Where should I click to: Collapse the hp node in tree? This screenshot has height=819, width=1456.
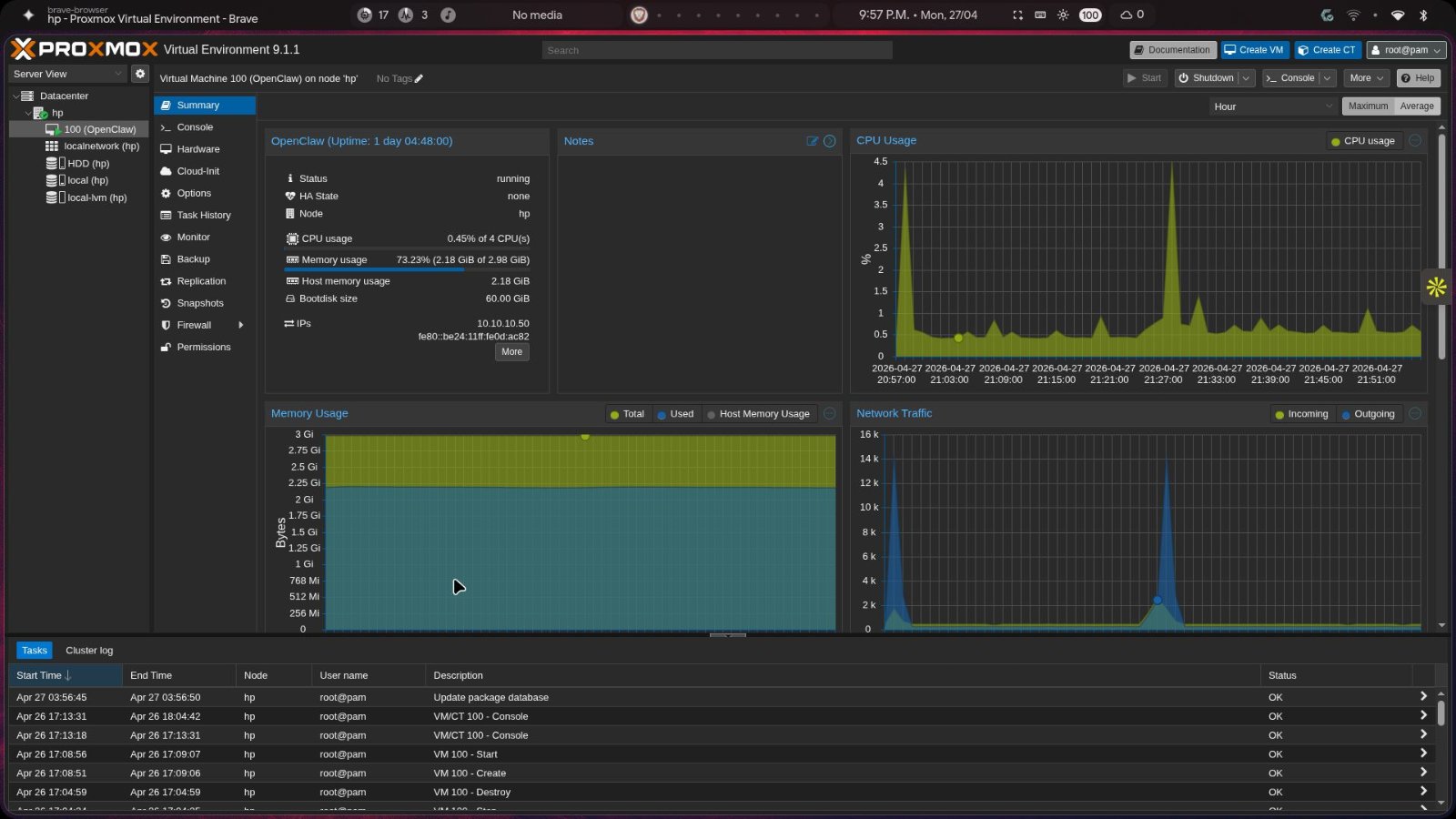(28, 113)
